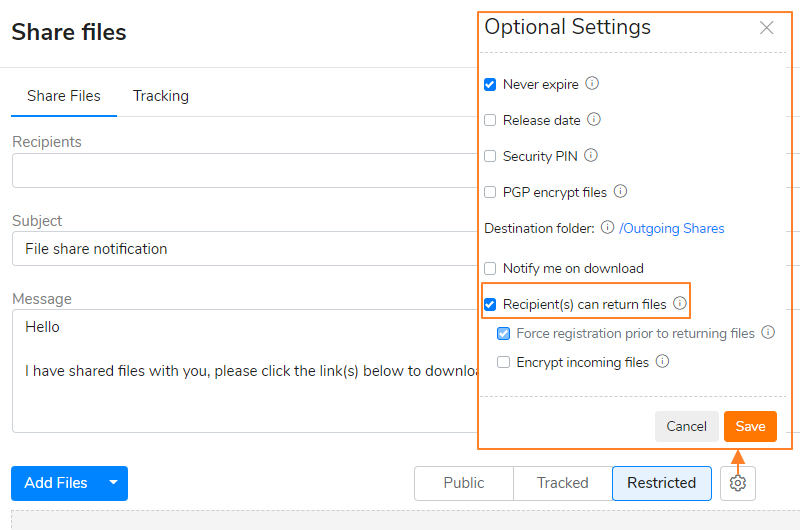
Task: Open the gear optional settings icon
Action: (x=737, y=483)
